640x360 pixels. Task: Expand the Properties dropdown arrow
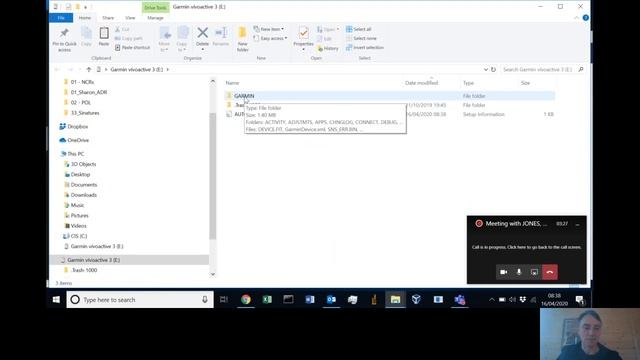[303, 49]
